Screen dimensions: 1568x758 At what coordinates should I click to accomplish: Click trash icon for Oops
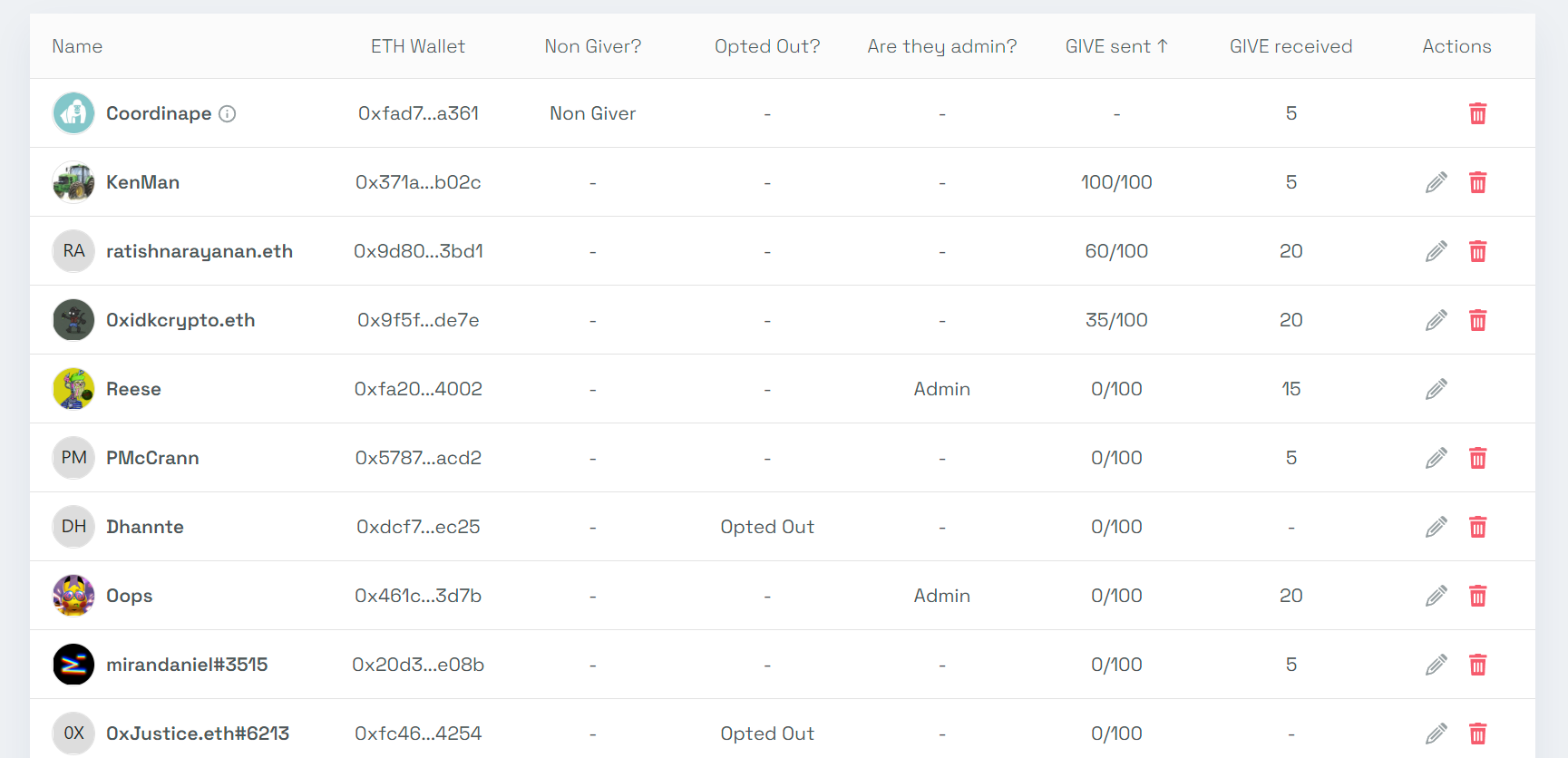(1477, 596)
